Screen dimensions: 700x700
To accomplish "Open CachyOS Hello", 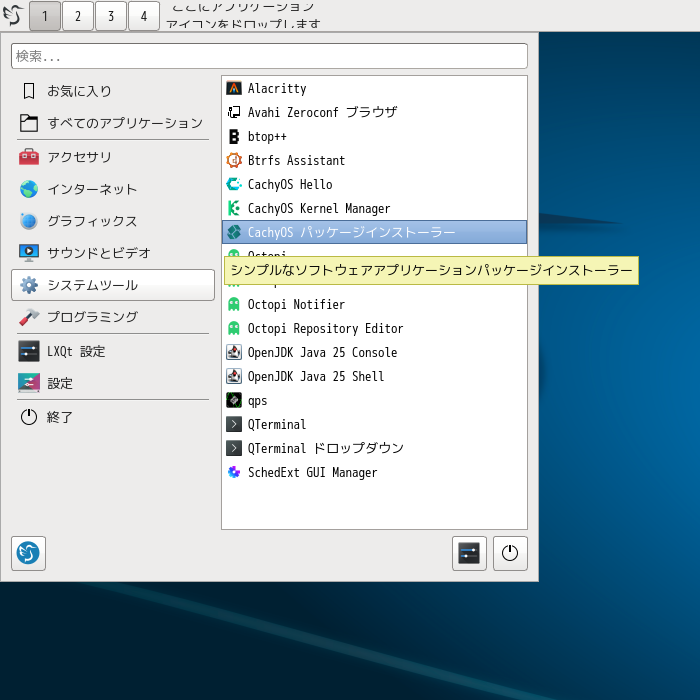I will (374, 184).
